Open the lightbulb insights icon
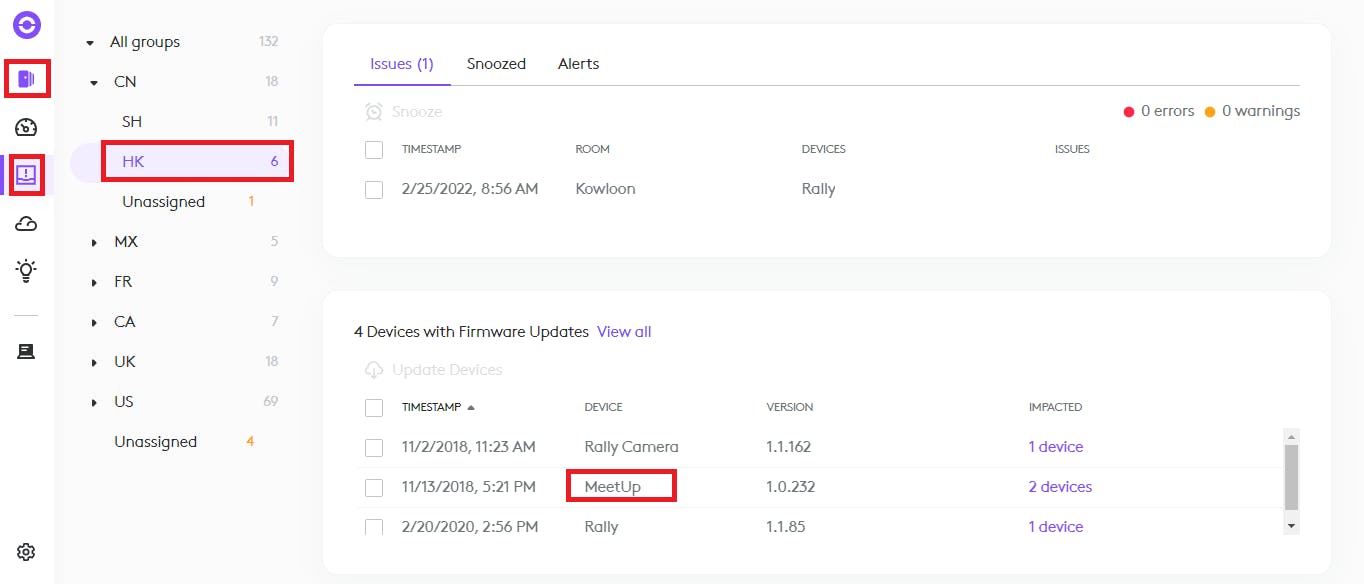1364x584 pixels. click(x=27, y=270)
